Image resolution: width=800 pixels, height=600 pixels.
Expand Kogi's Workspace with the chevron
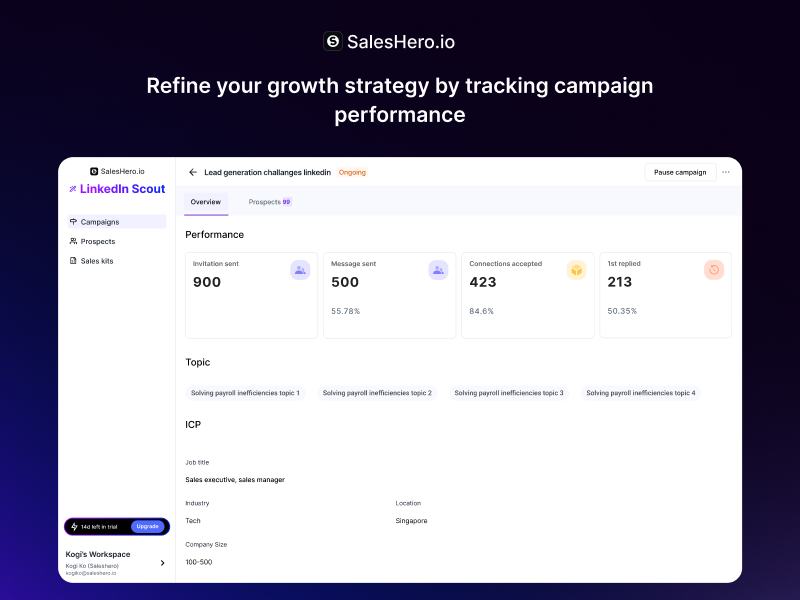click(162, 562)
